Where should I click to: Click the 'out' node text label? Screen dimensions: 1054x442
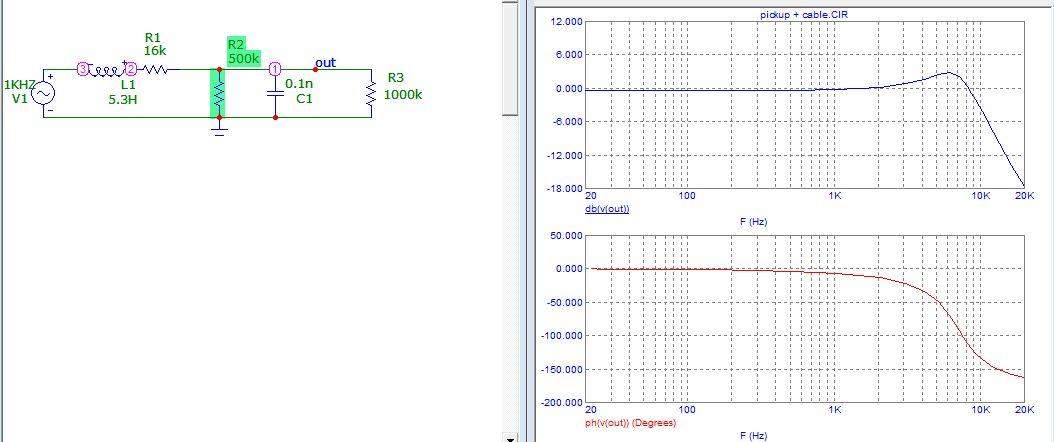coord(326,62)
